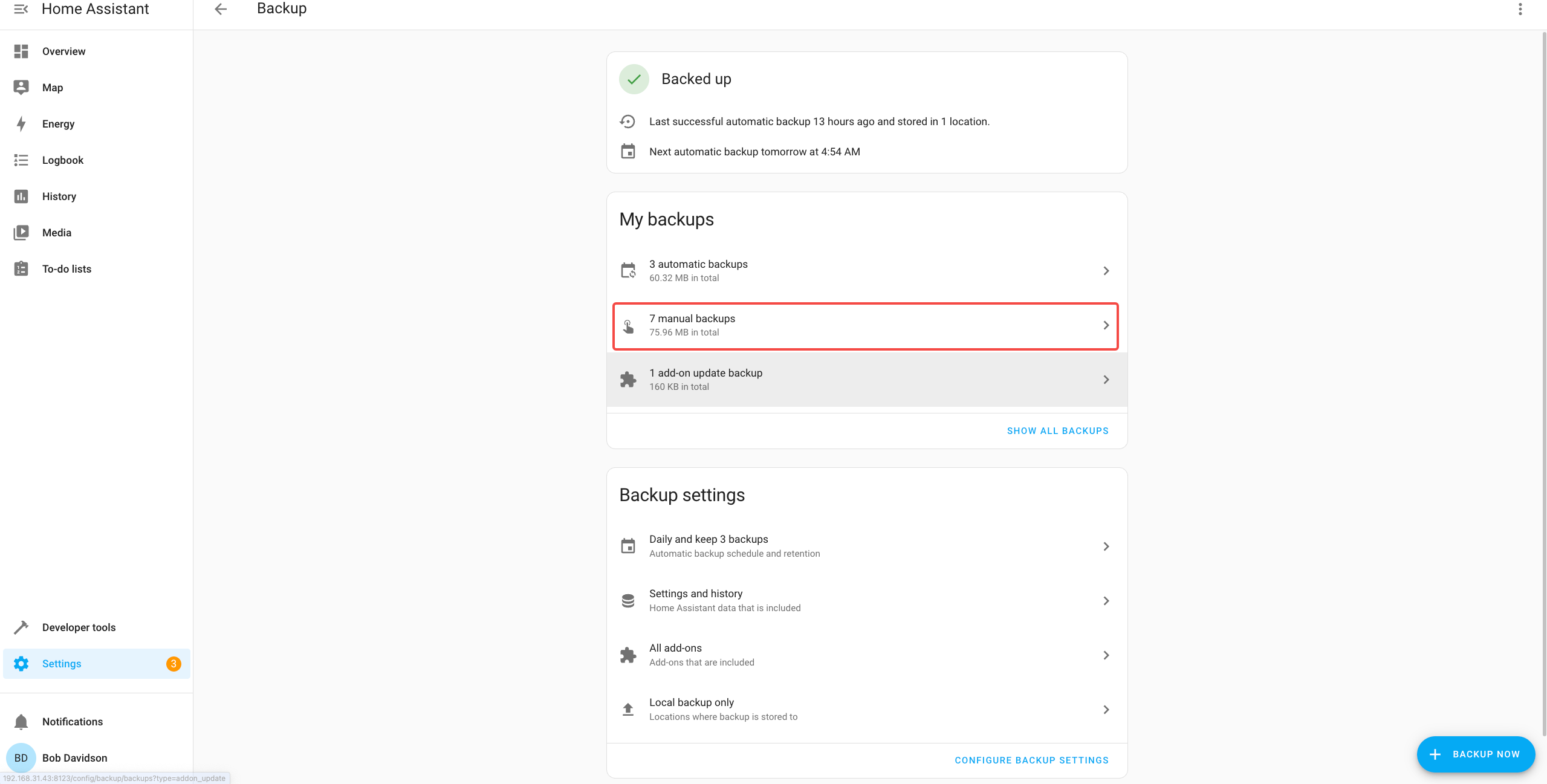Image resolution: width=1547 pixels, height=784 pixels.
Task: Expand 7 manual backups chevron
Action: coord(1106,325)
